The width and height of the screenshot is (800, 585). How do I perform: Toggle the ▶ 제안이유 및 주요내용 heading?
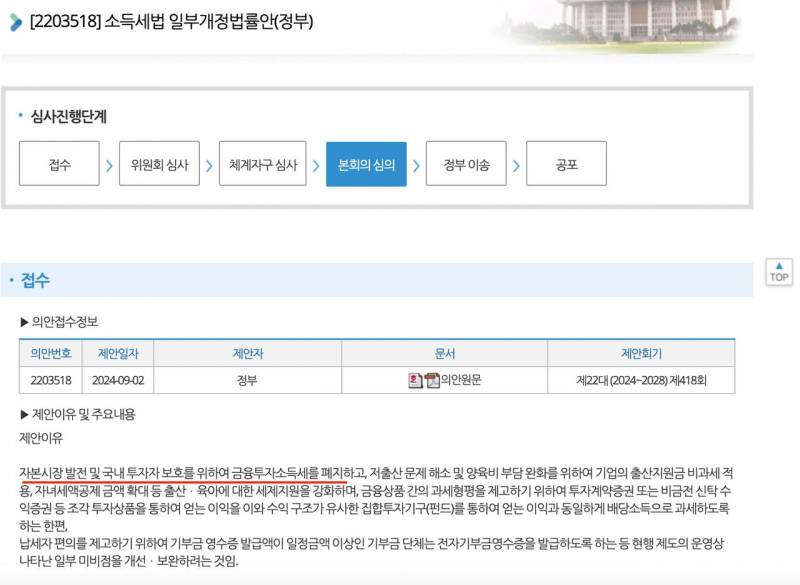[78, 414]
